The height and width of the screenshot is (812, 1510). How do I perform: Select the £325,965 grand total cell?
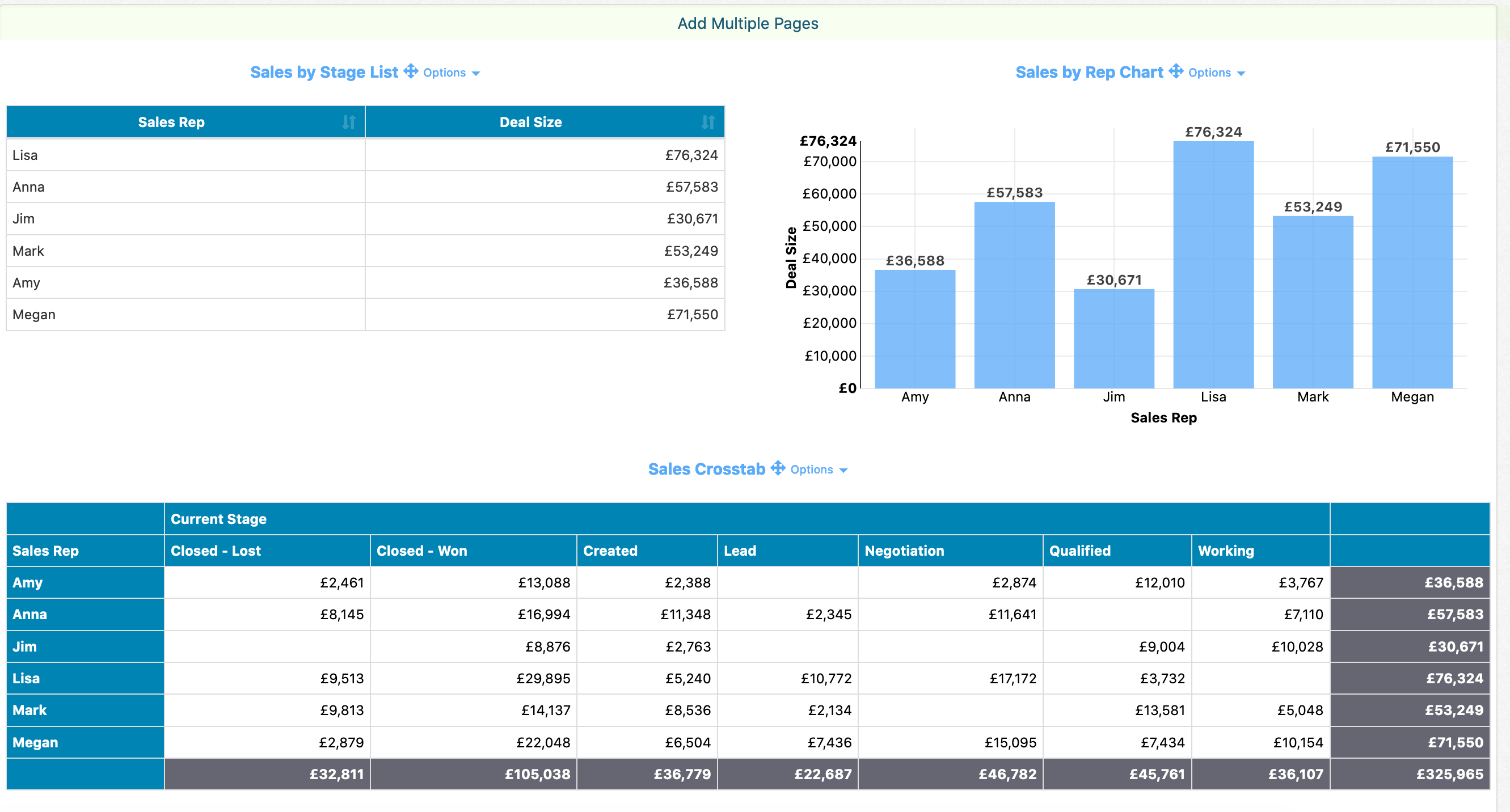click(1452, 774)
